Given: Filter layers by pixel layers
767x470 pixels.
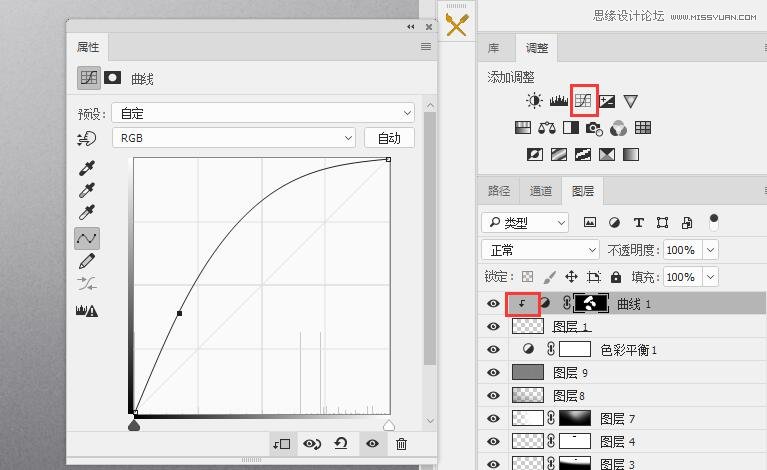Looking at the screenshot, I should (x=590, y=223).
